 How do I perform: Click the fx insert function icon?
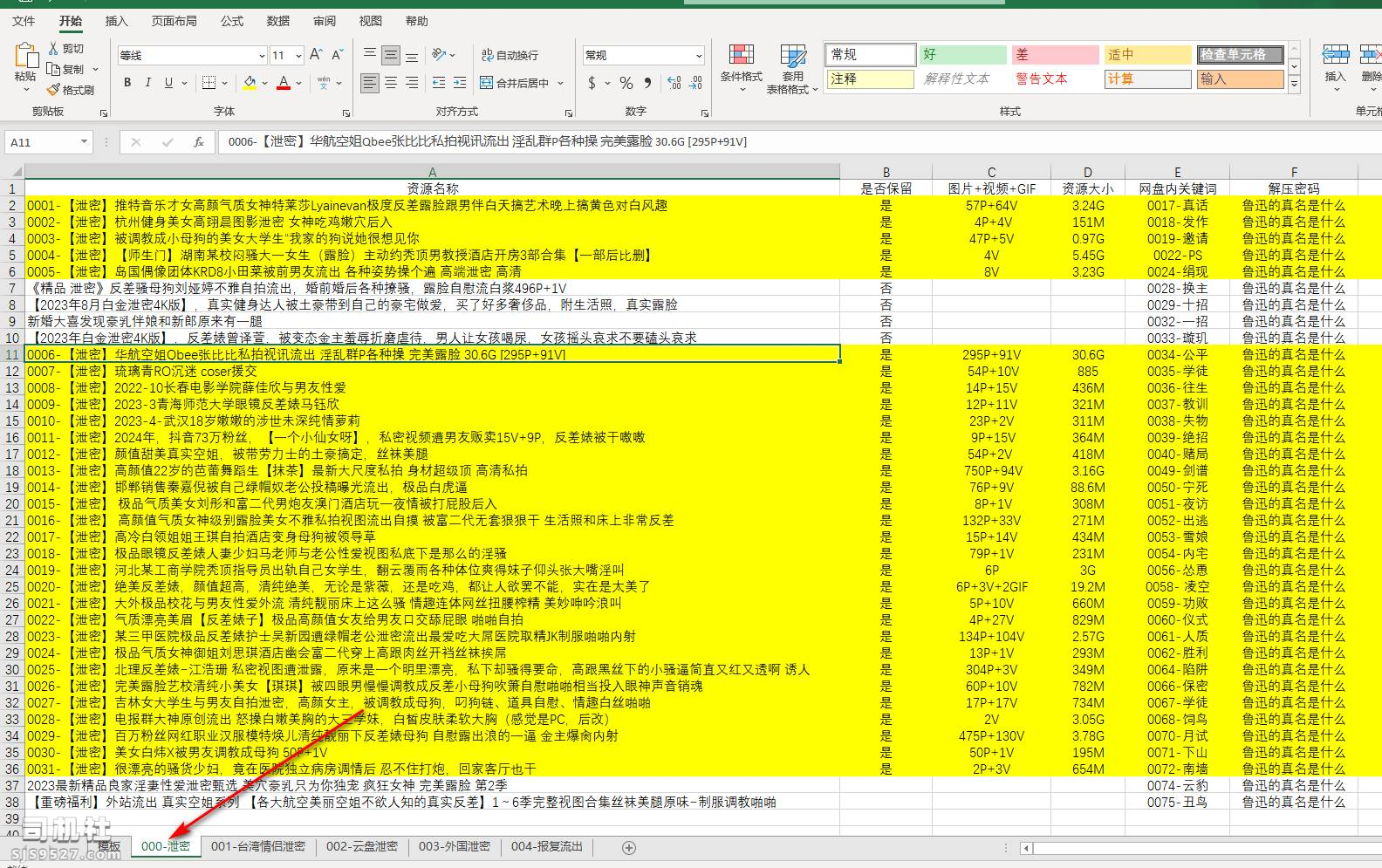(199, 141)
